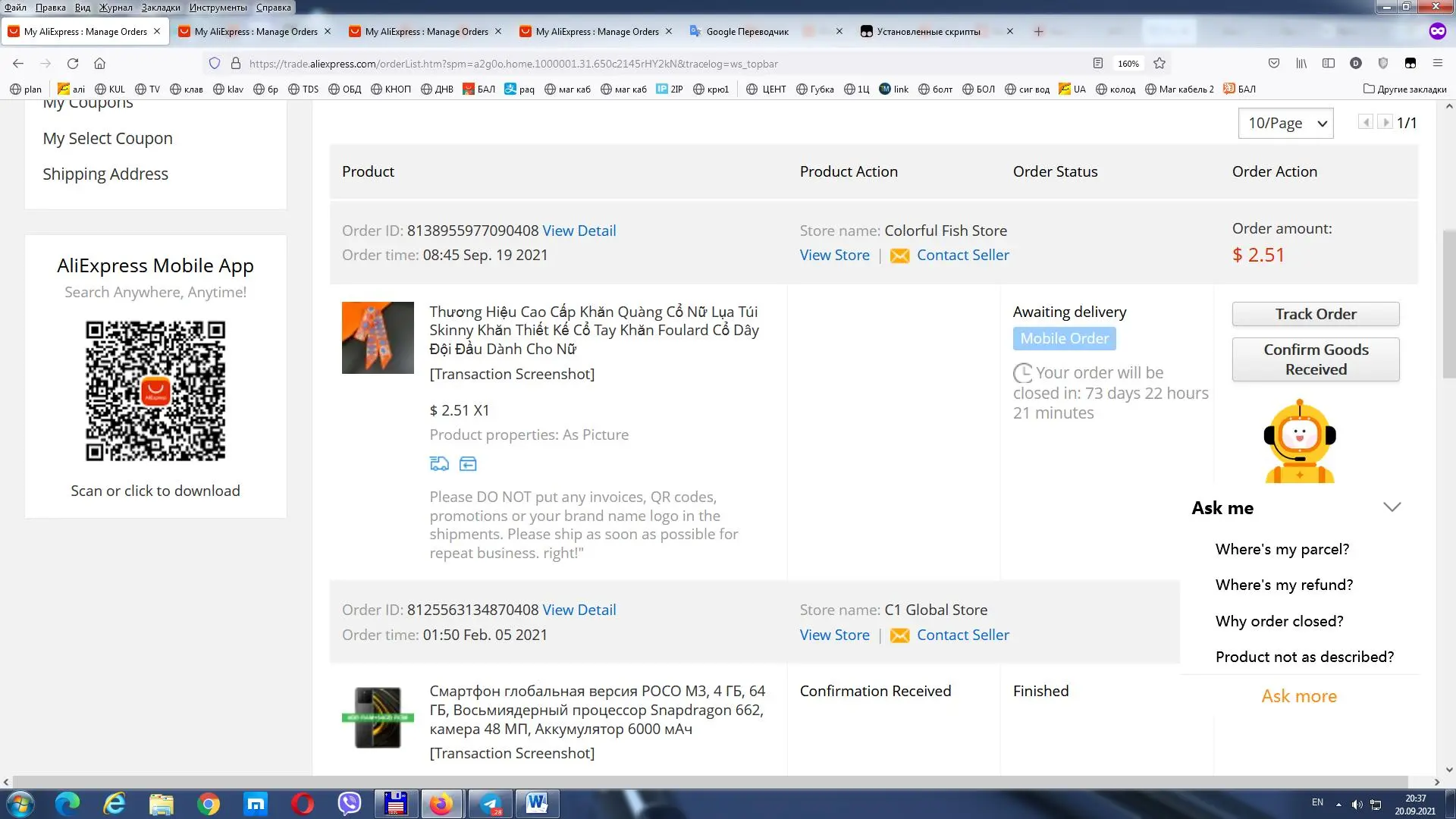Open the volume control in system tray
This screenshot has width=1456, height=819.
[1357, 804]
